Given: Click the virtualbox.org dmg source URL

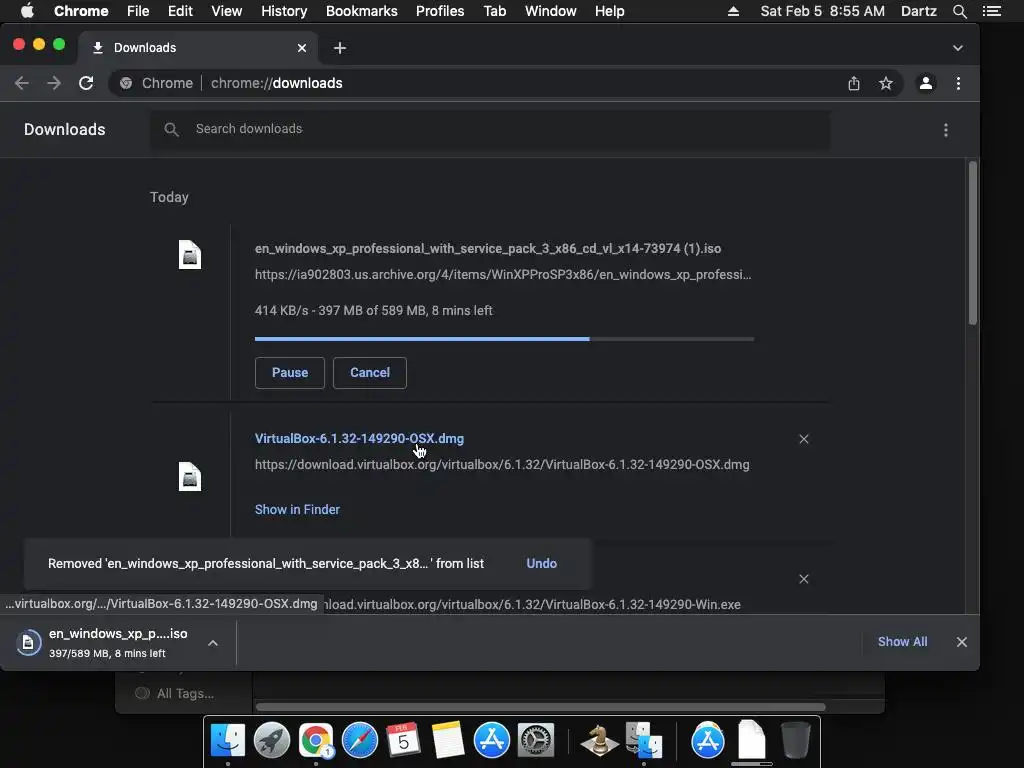Looking at the screenshot, I should tap(502, 464).
